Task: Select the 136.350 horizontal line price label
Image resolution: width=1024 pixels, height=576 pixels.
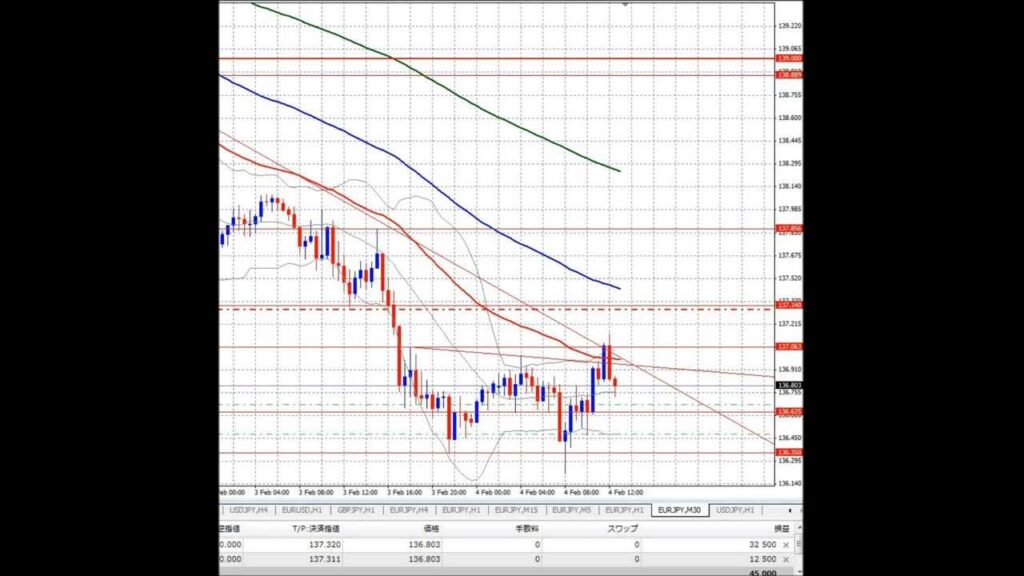Action: pyautogui.click(x=789, y=452)
